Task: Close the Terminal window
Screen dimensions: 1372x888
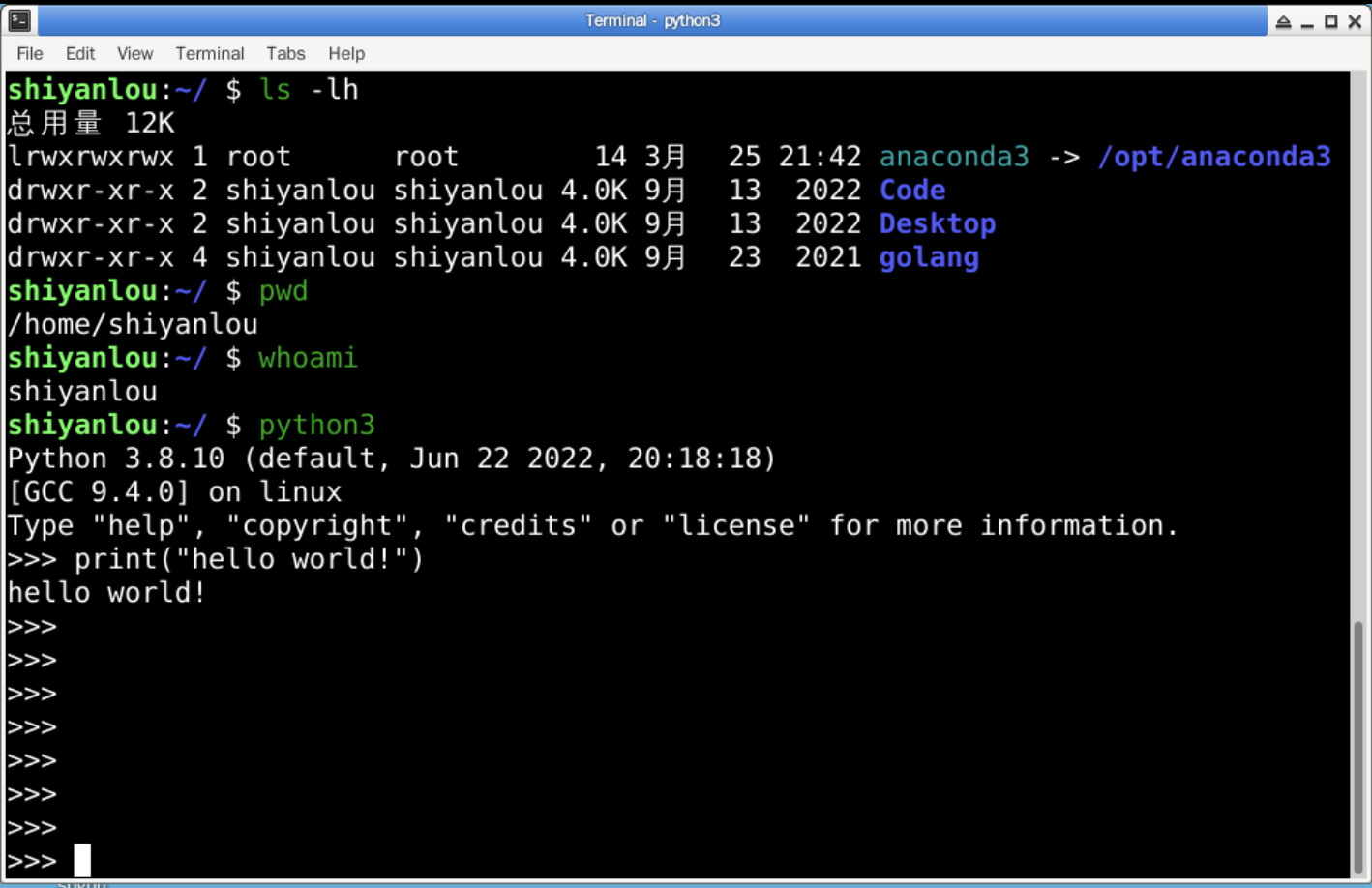Action: [x=1355, y=21]
